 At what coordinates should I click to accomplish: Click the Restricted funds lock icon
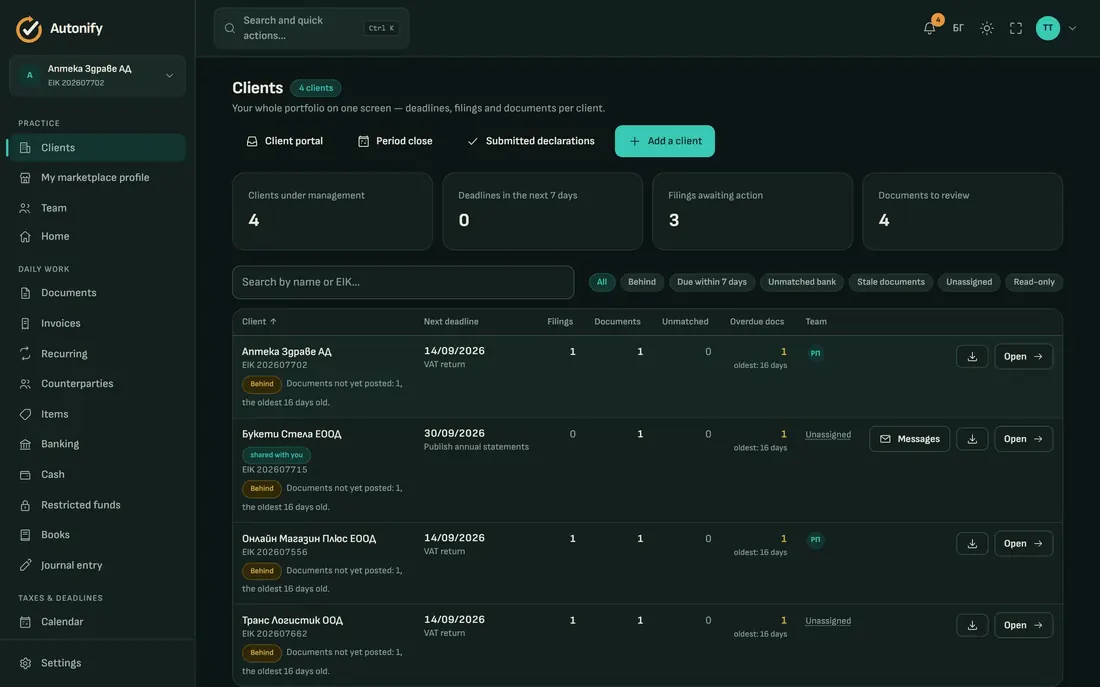pos(25,505)
